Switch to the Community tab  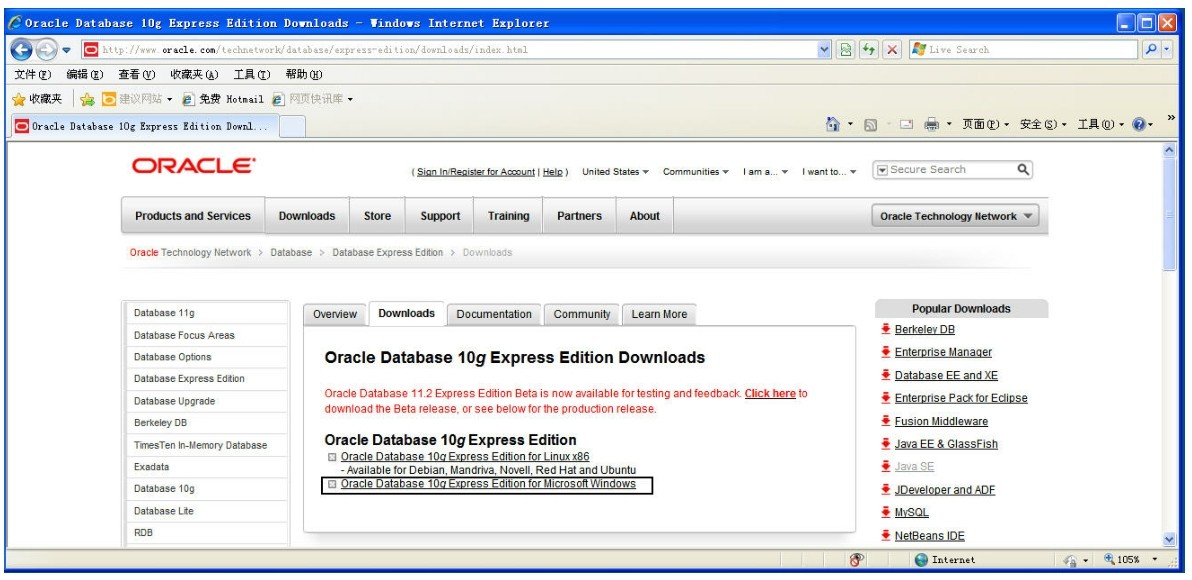pos(582,314)
